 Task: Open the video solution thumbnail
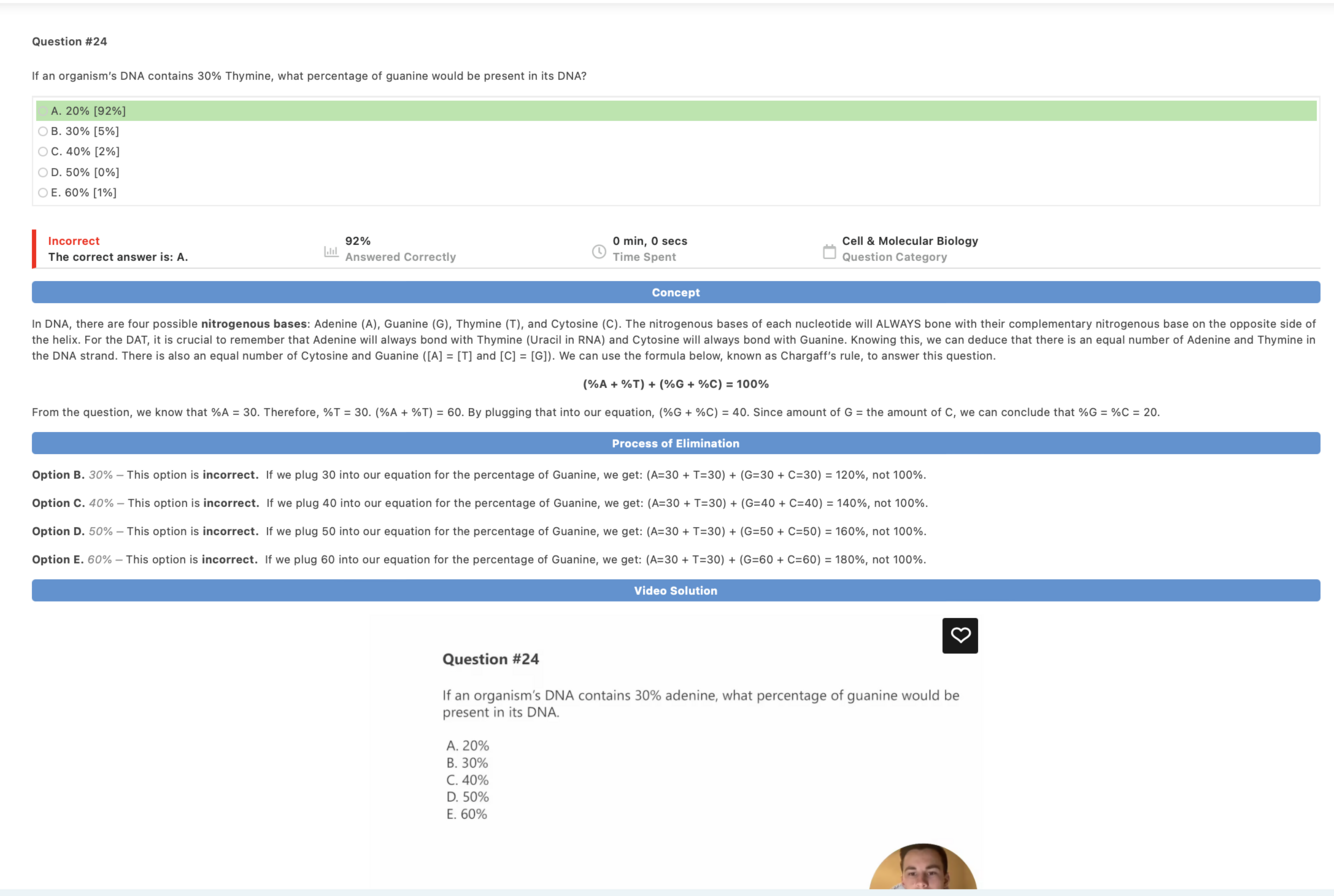pyautogui.click(x=676, y=750)
